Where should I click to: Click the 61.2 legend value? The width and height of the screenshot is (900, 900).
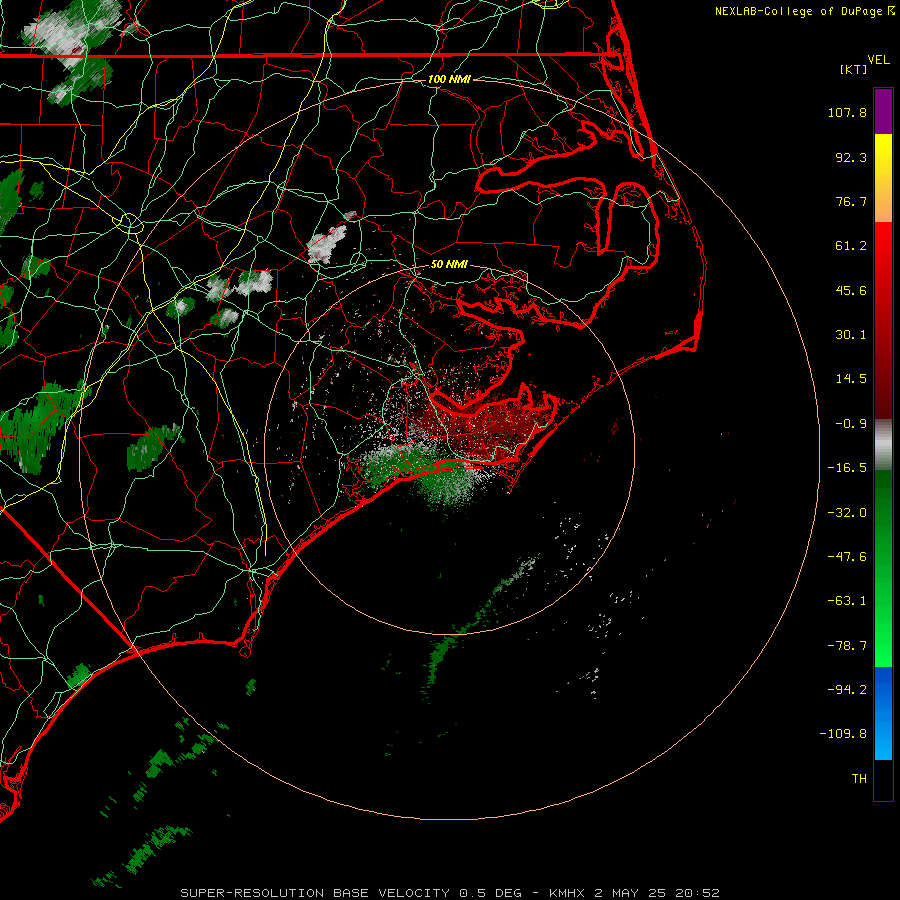click(x=851, y=246)
